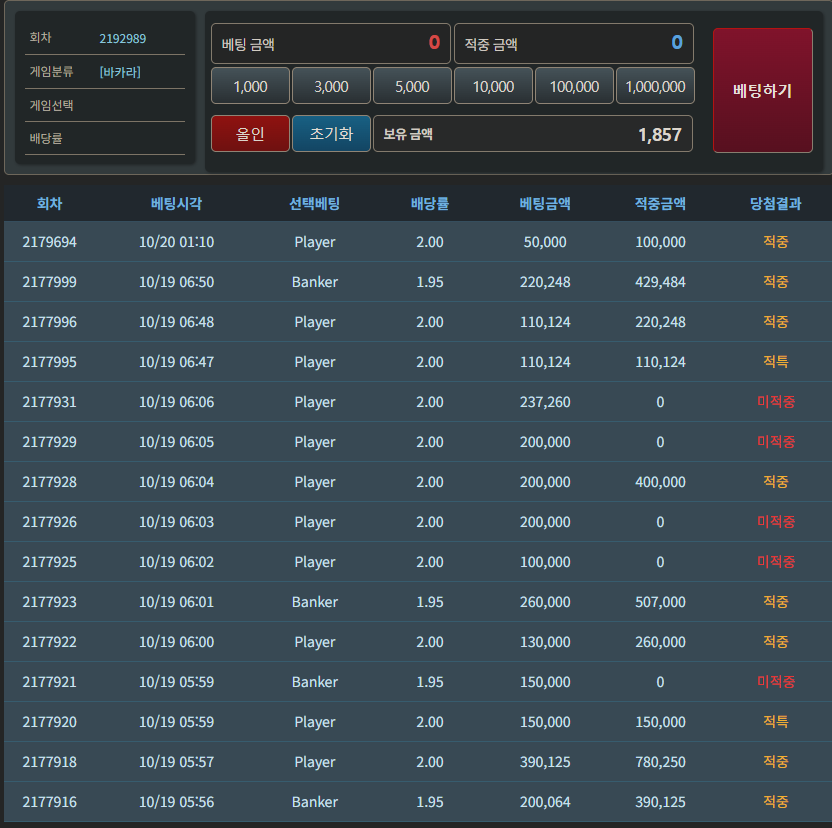Click bet time 10/19 06:02
The width and height of the screenshot is (832, 828).
point(176,562)
